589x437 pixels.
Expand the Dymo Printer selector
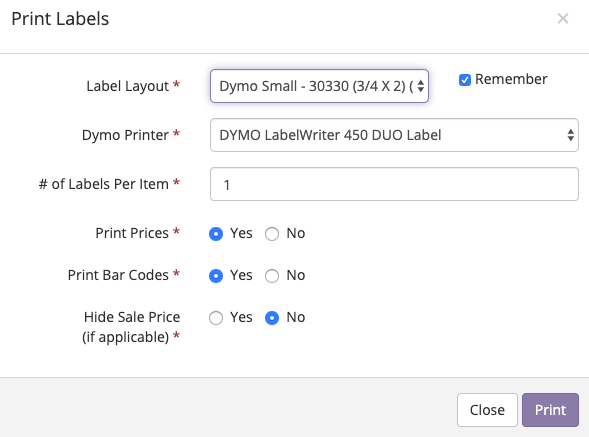394,135
